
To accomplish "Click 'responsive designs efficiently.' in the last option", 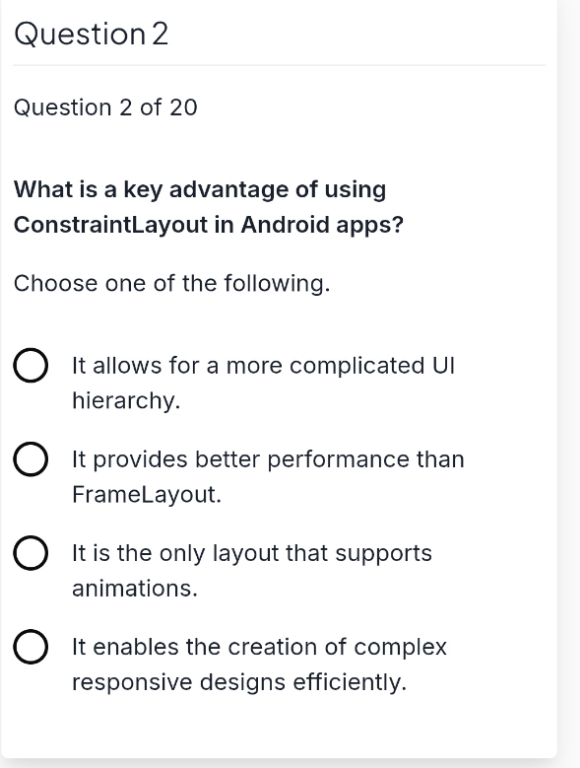I will coord(239,682).
